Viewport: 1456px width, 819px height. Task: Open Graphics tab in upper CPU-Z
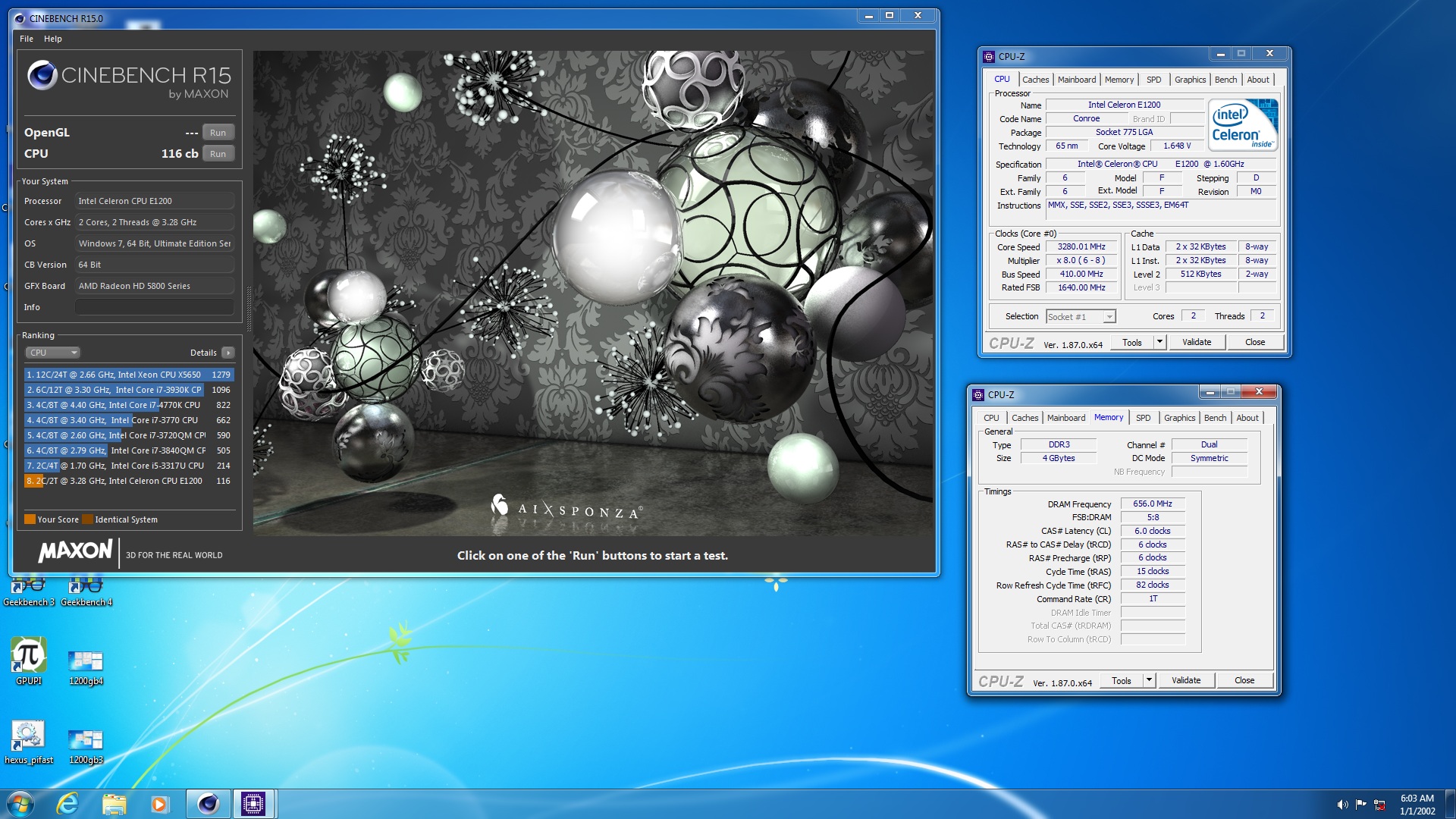click(x=1190, y=80)
